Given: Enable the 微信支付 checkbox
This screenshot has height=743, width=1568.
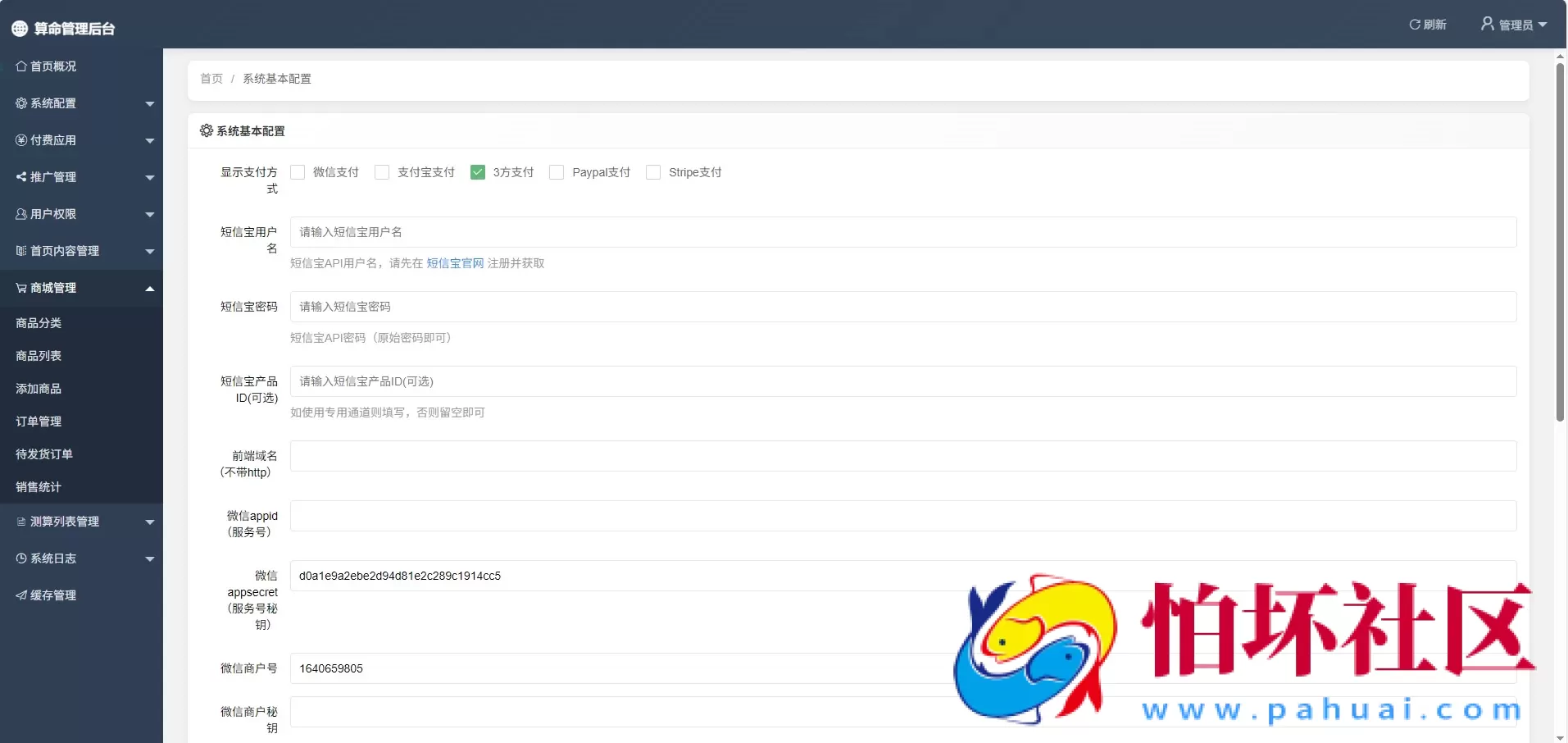Looking at the screenshot, I should (x=298, y=172).
